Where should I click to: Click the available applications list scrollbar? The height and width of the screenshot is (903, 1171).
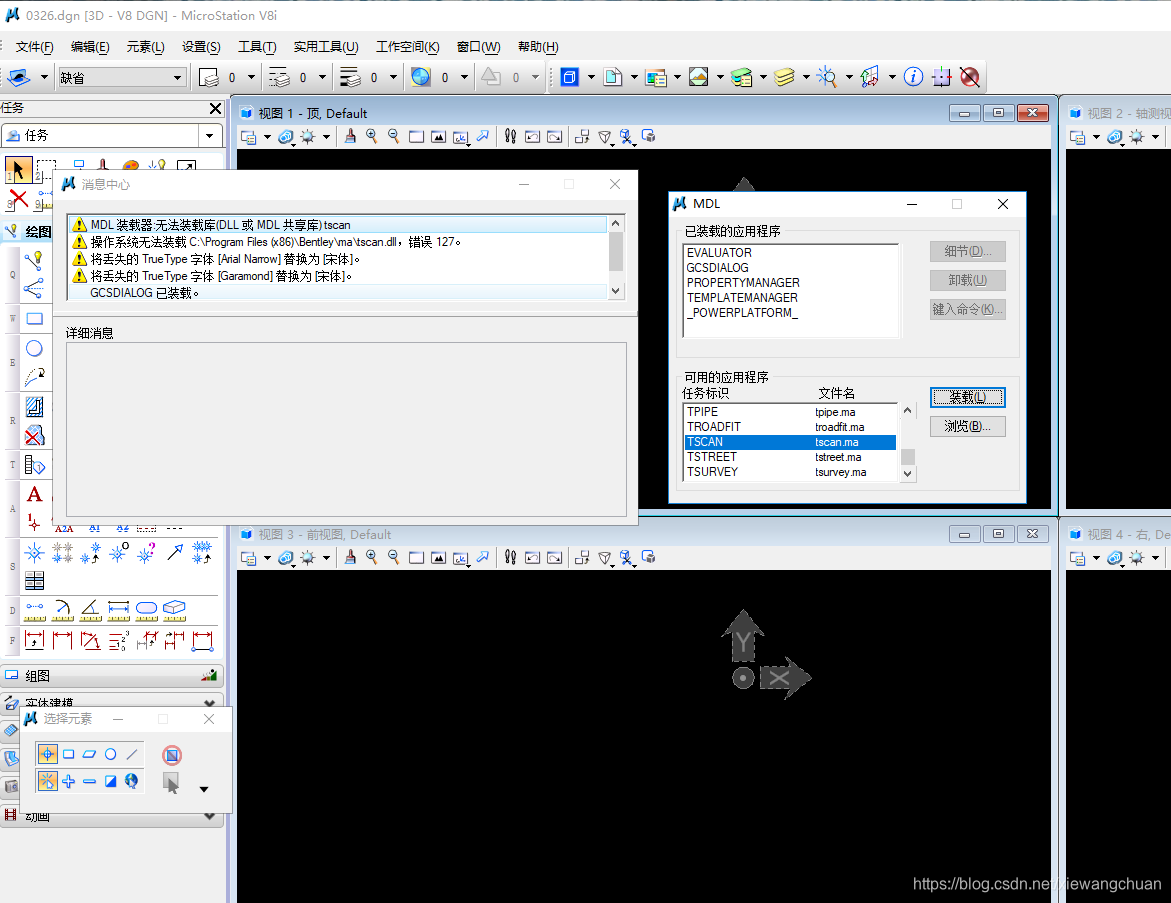(x=907, y=441)
